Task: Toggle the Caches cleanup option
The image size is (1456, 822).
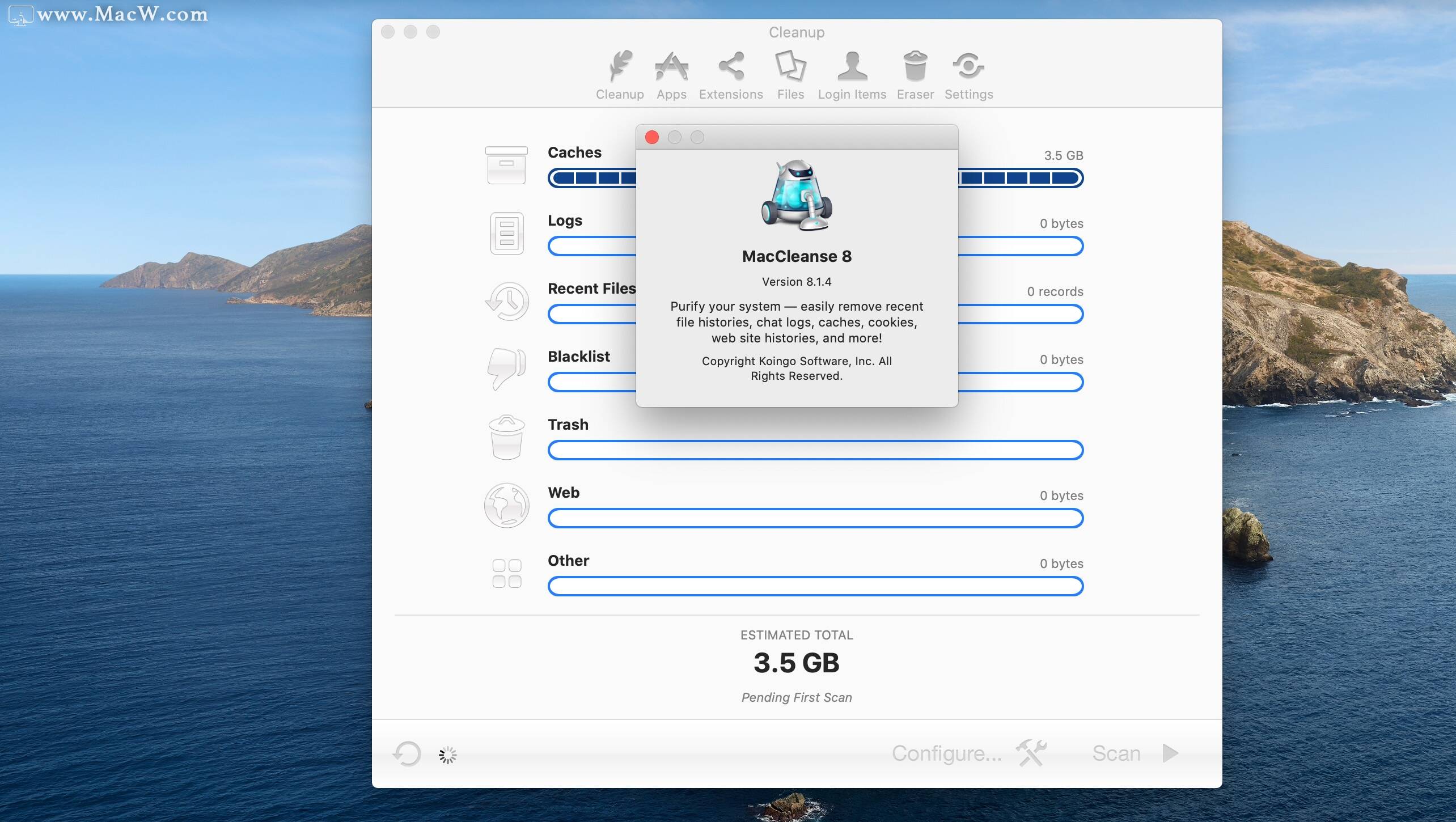Action: point(505,165)
